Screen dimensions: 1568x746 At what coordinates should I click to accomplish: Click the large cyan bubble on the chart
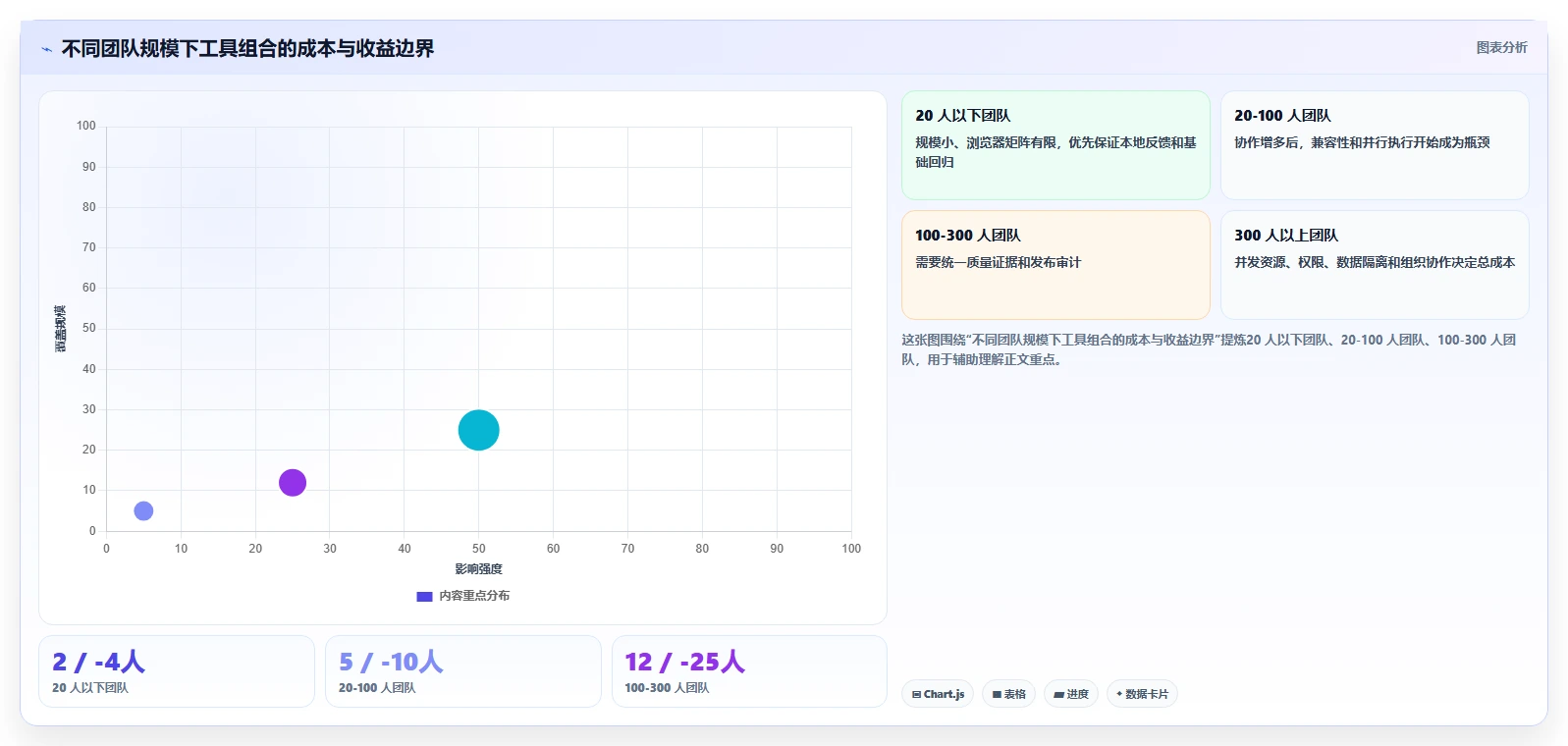click(x=479, y=430)
